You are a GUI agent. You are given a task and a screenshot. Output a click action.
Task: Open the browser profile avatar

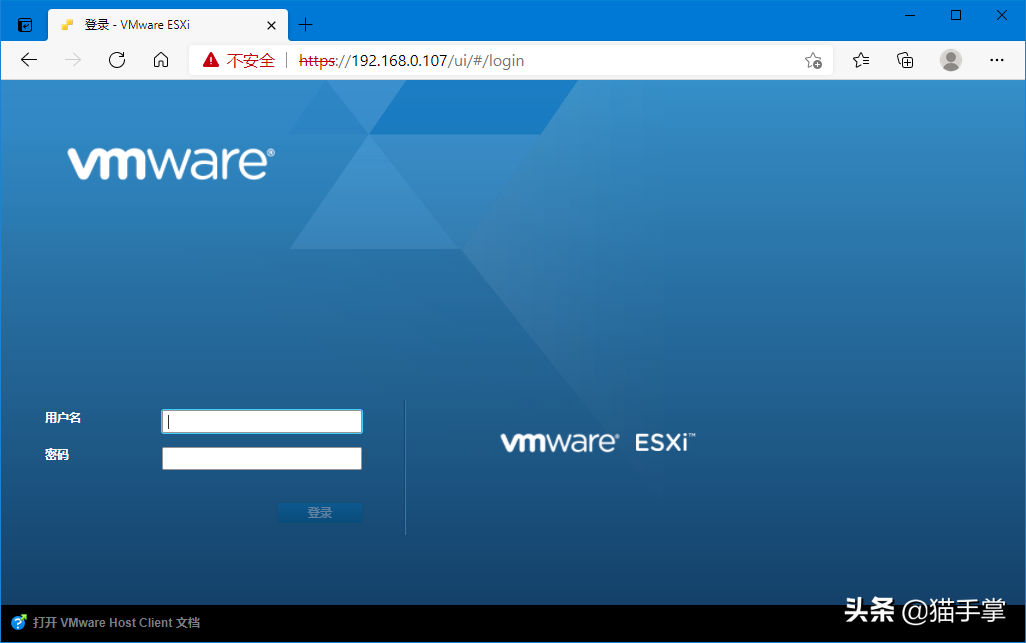coord(950,60)
